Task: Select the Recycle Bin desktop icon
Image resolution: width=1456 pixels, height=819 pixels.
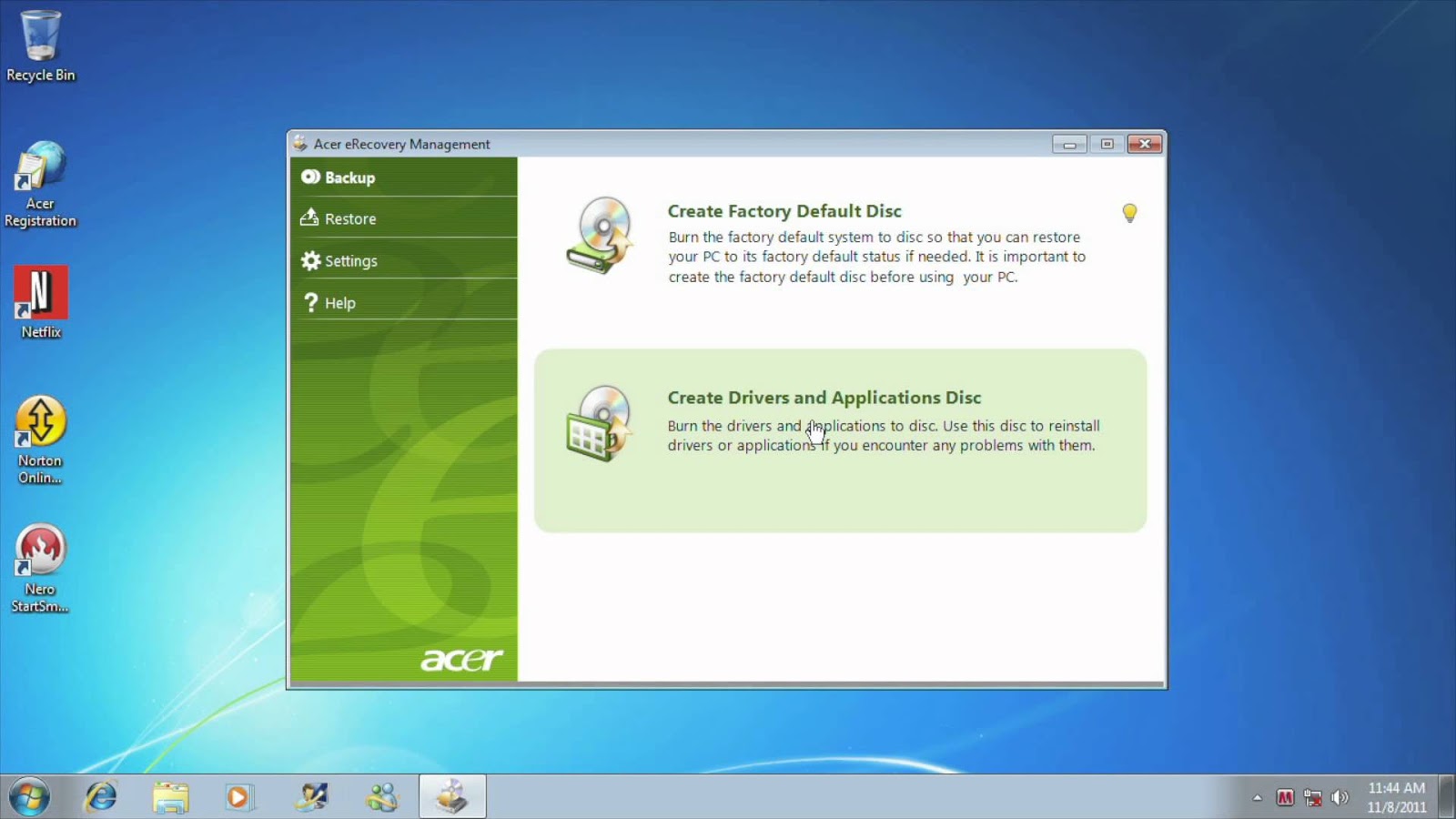Action: (41, 46)
